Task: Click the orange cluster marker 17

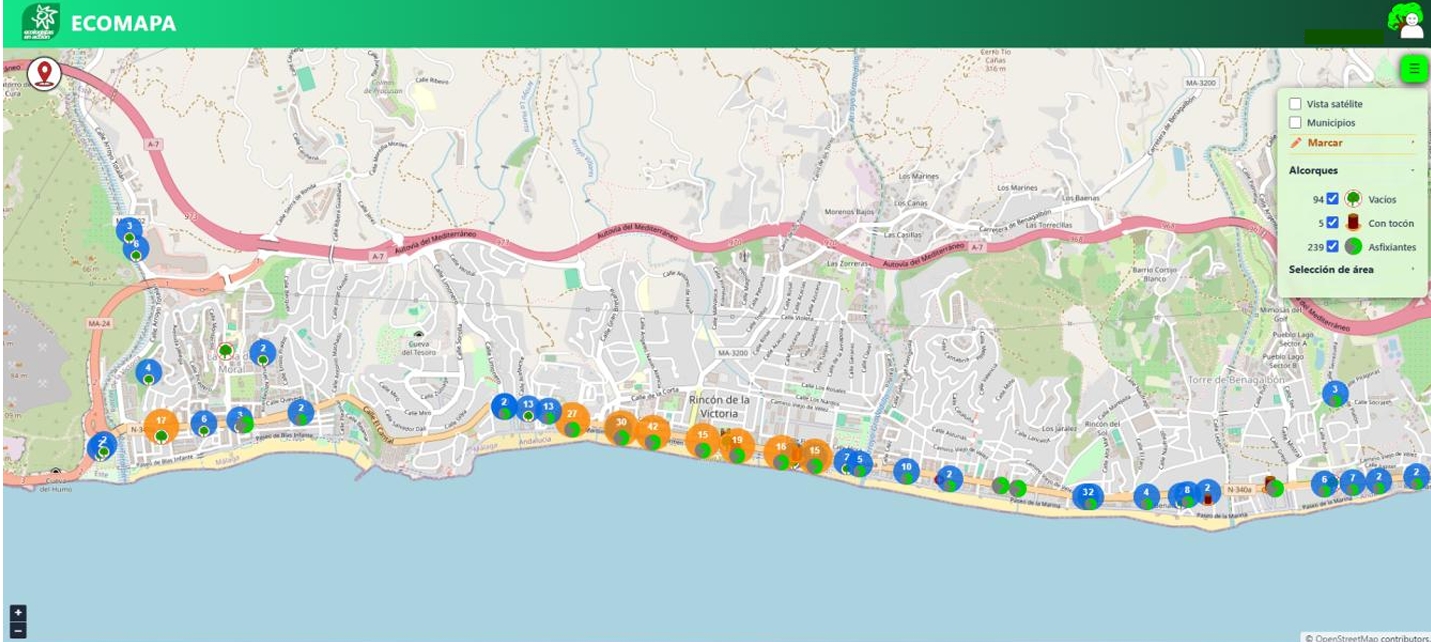Action: click(161, 422)
